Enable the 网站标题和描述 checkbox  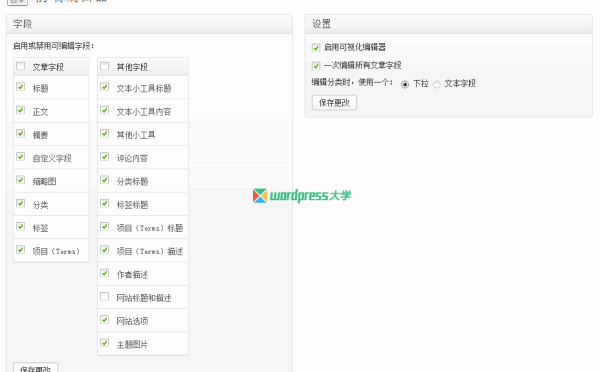tap(105, 297)
